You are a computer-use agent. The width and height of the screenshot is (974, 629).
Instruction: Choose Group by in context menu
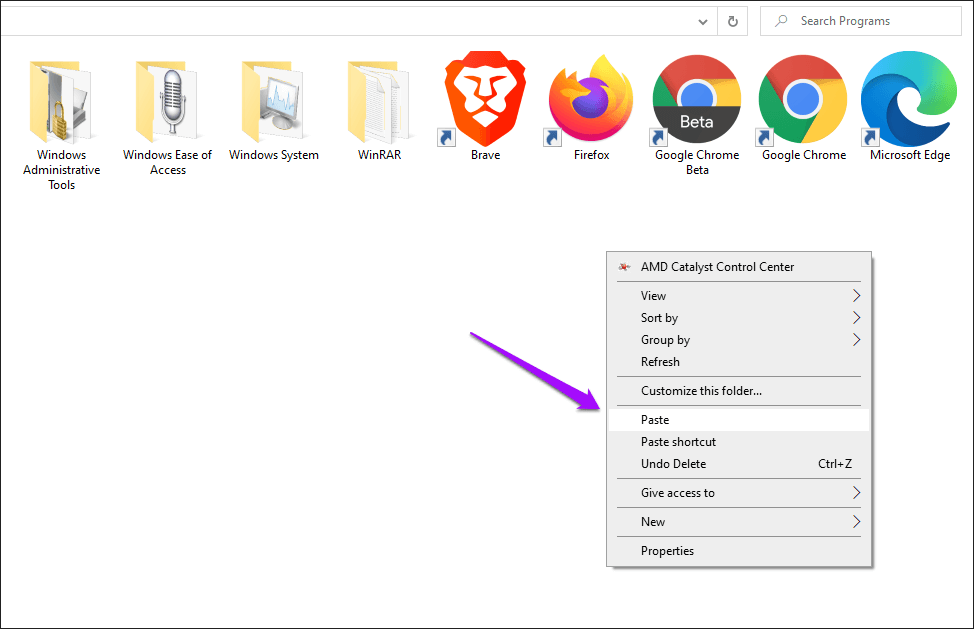739,340
